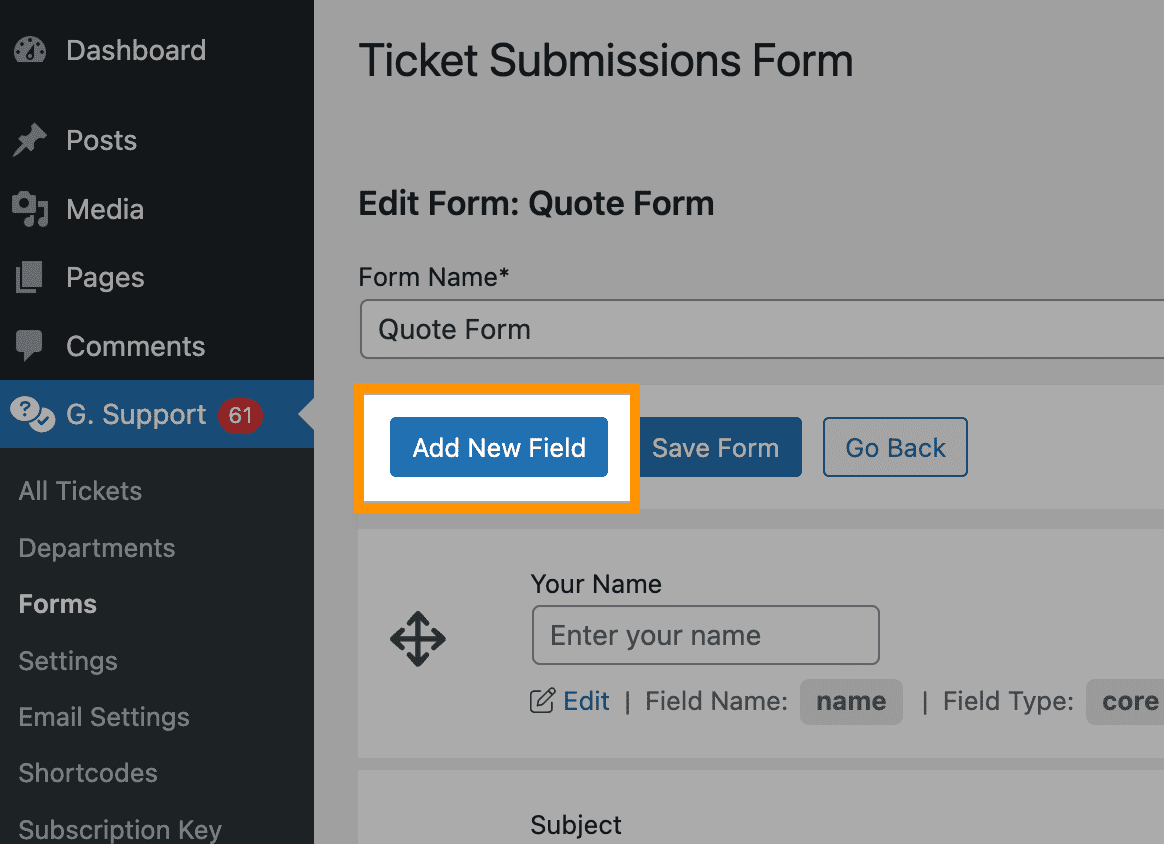Screen dimensions: 1164x844
Task: Go to Shortcodes submenu page
Action: coord(88,773)
